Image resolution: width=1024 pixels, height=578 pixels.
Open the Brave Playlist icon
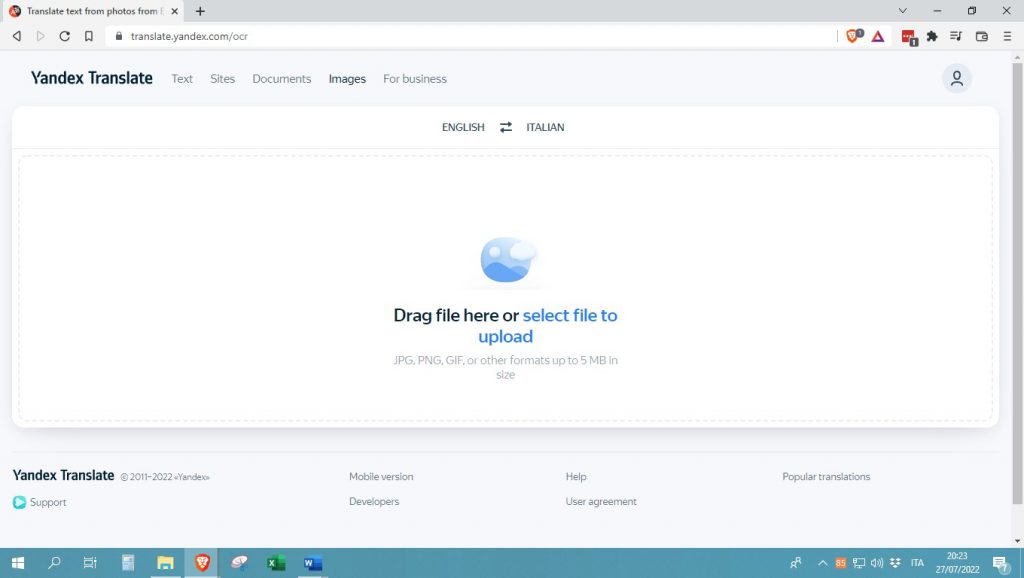point(955,35)
